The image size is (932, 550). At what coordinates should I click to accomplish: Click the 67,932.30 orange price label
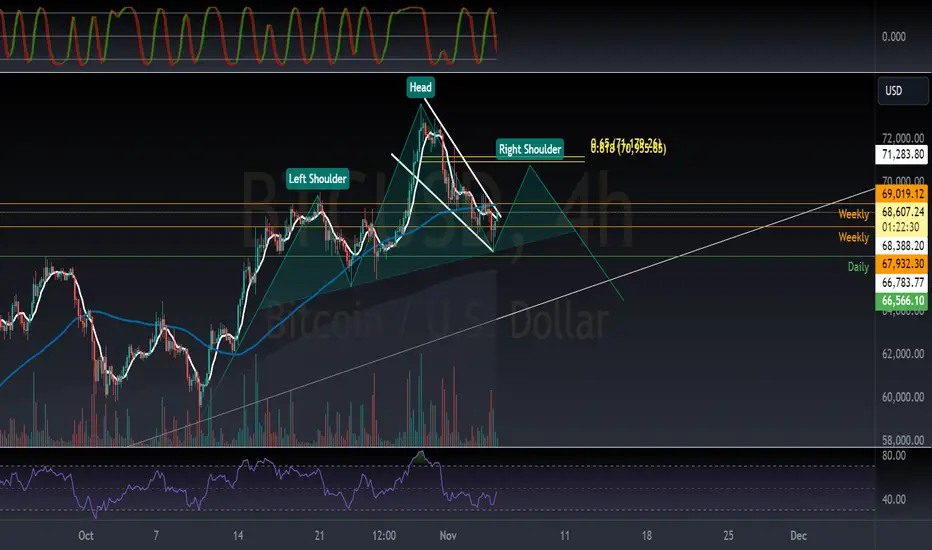coord(902,263)
